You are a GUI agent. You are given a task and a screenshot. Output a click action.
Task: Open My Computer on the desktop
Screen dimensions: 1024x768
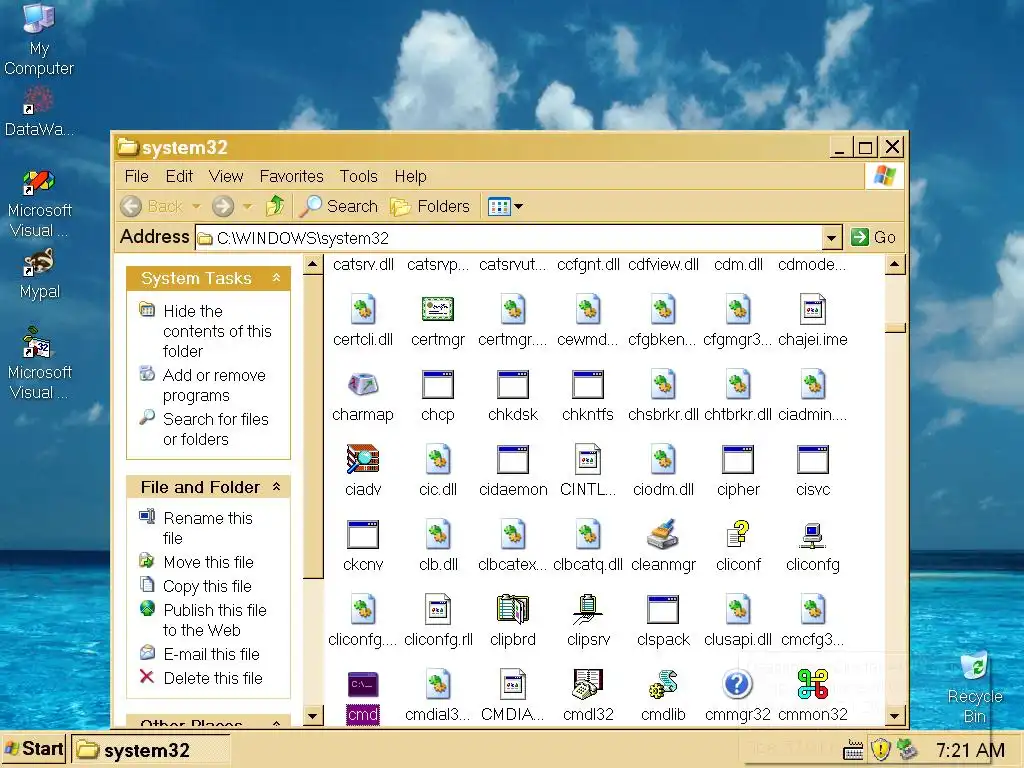point(39,39)
